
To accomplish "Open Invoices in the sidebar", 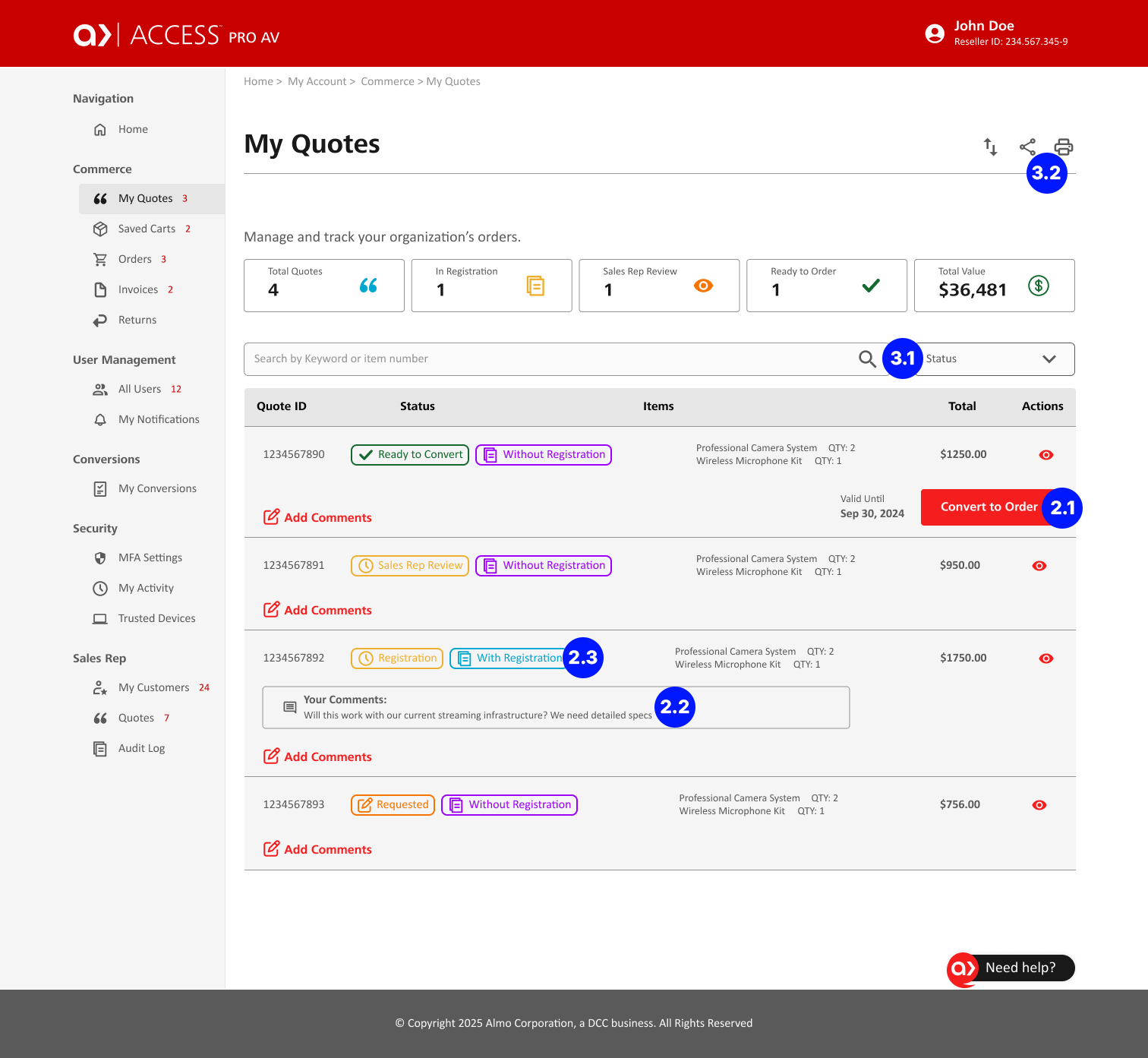I will click(138, 289).
